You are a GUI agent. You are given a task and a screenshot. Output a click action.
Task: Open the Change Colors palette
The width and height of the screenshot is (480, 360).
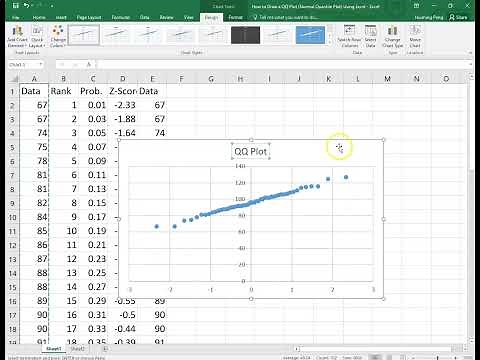58,37
